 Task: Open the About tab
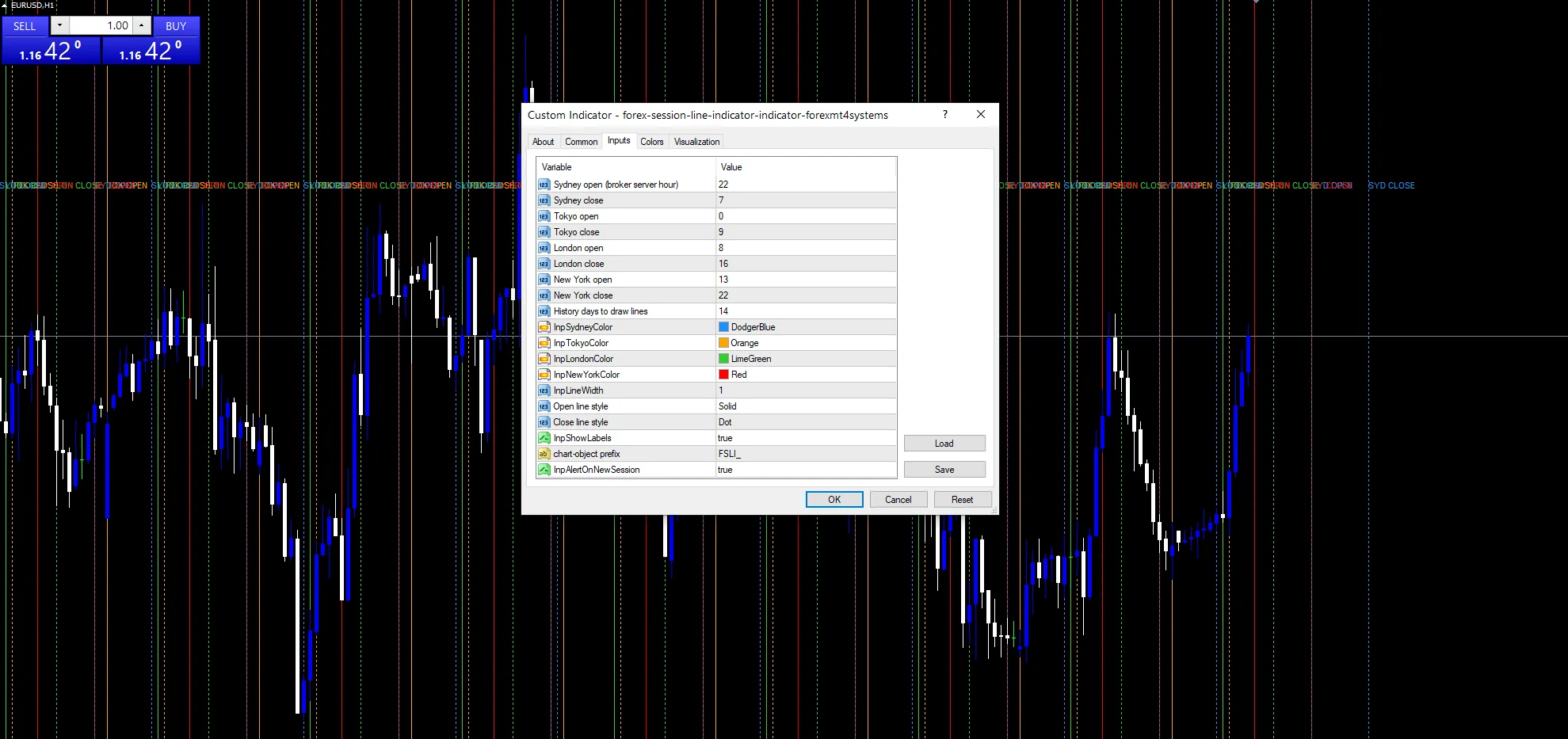point(543,142)
